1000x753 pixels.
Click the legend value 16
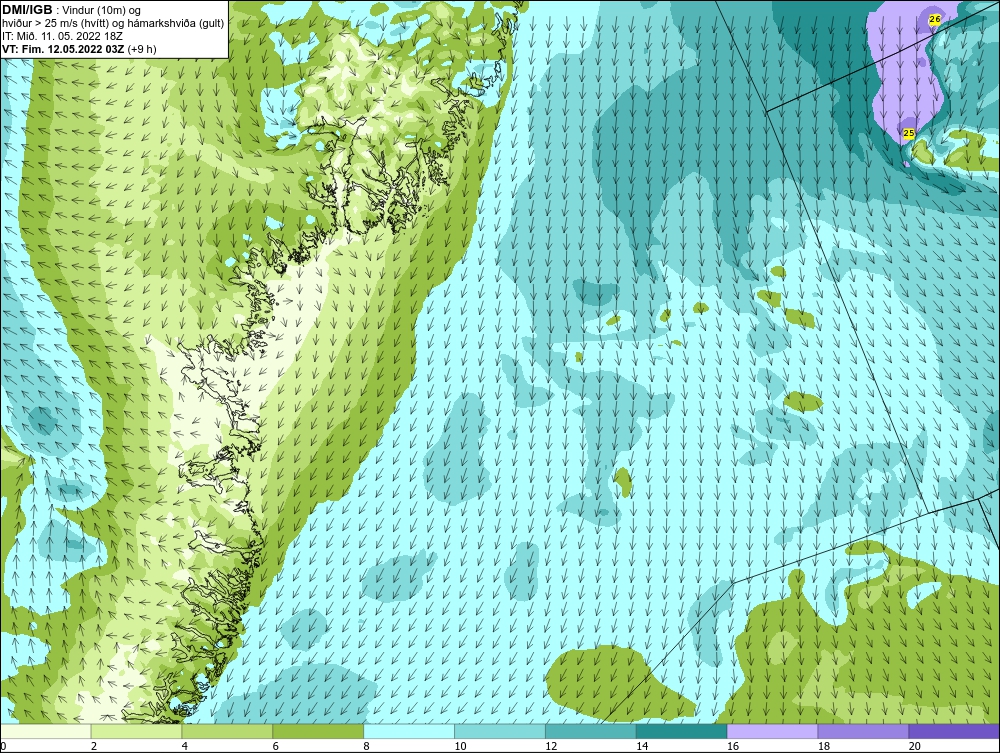point(733,746)
